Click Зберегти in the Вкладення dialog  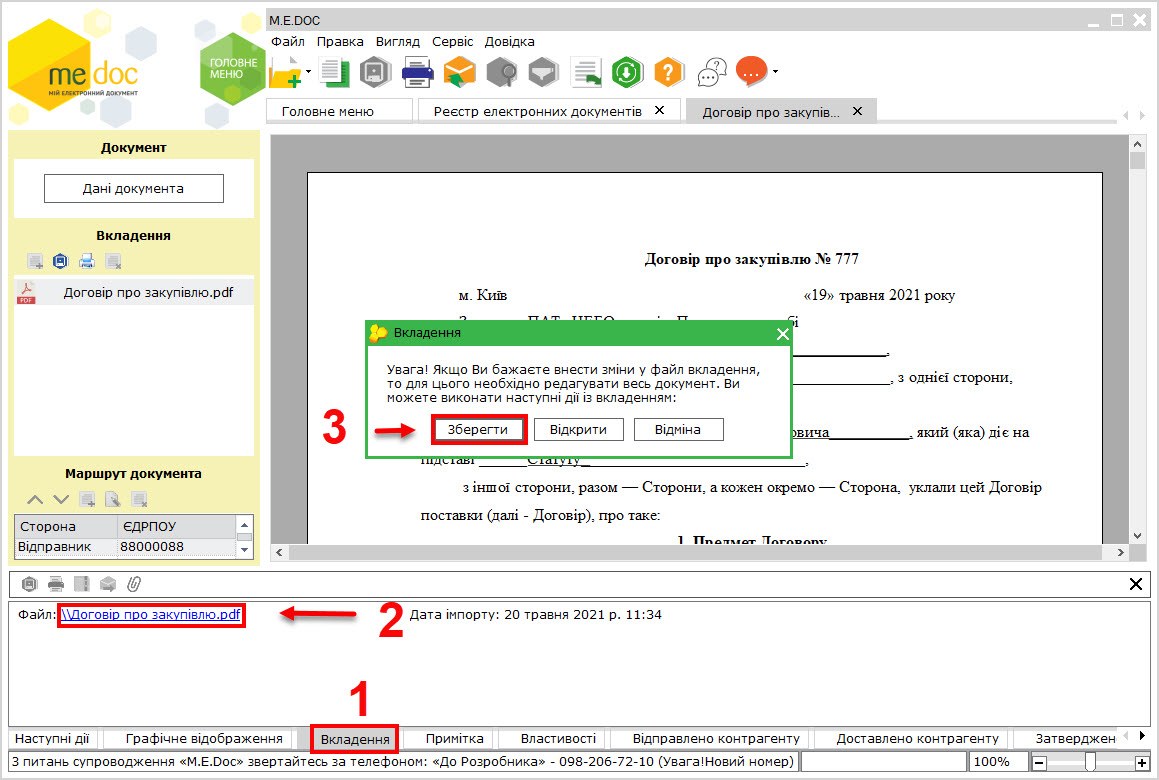(477, 430)
